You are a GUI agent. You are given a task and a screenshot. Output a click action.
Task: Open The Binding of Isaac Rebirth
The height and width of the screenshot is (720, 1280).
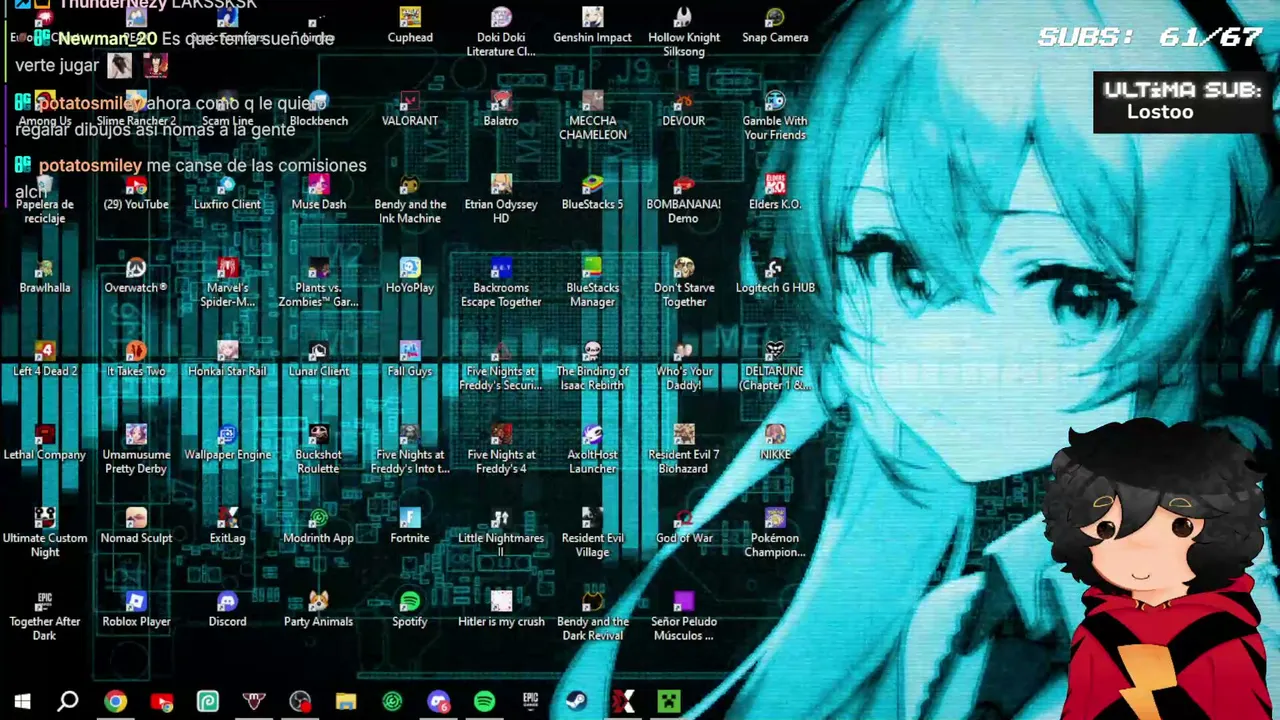coord(593,366)
